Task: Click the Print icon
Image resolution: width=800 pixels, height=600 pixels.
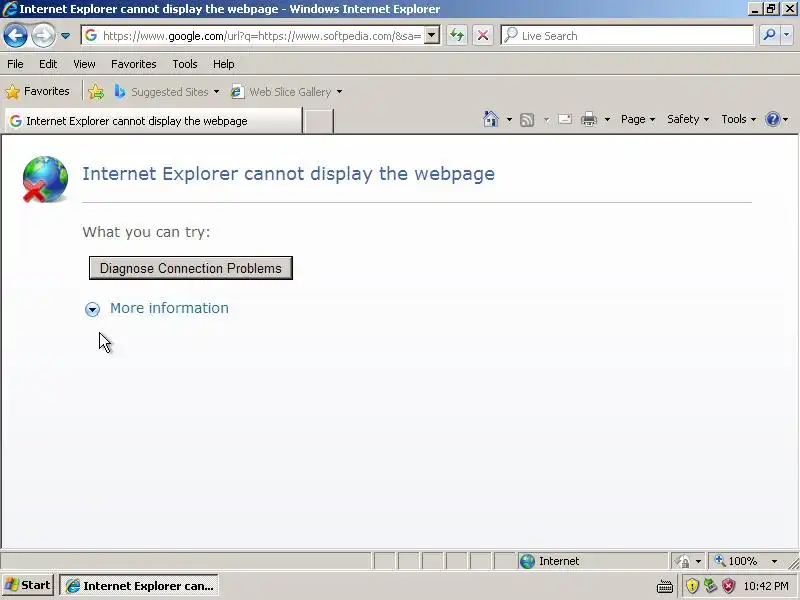Action: (x=589, y=119)
